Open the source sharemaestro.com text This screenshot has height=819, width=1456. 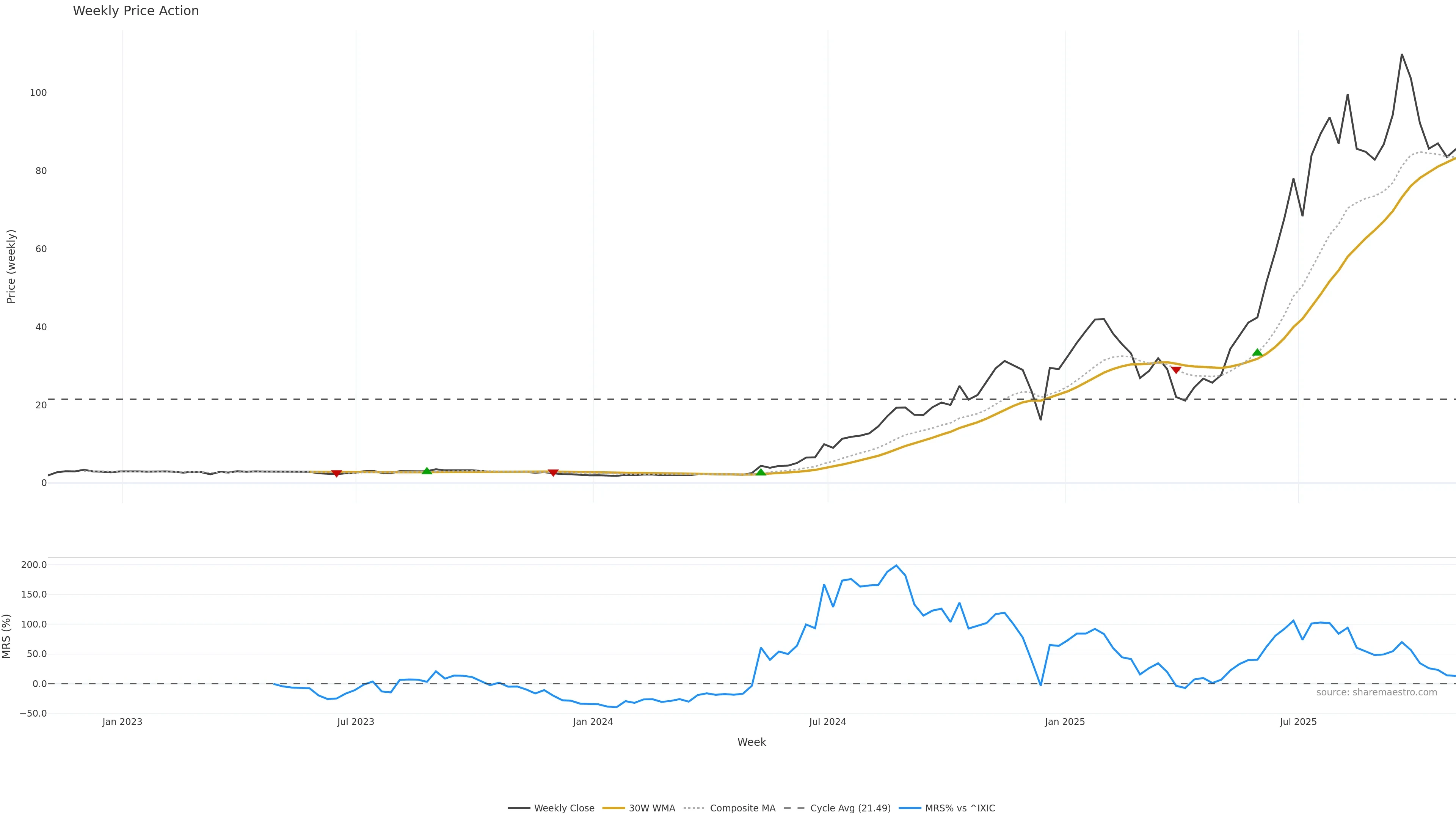click(1376, 692)
